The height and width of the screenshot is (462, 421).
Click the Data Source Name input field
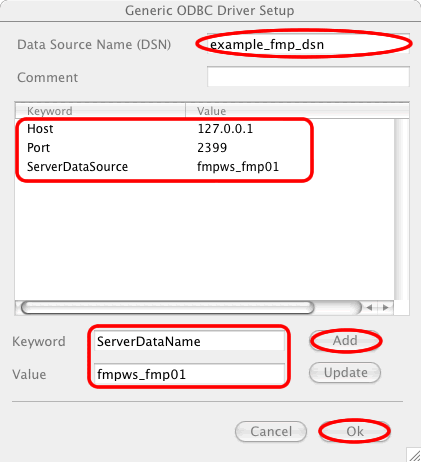(x=308, y=44)
